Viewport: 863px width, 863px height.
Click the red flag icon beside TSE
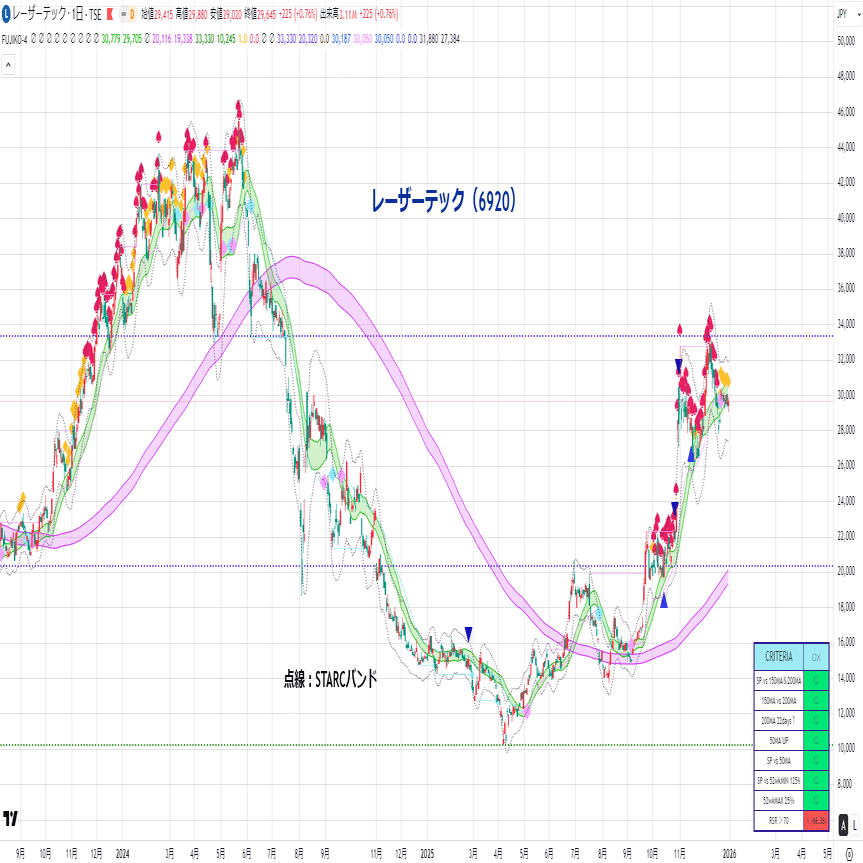(110, 14)
